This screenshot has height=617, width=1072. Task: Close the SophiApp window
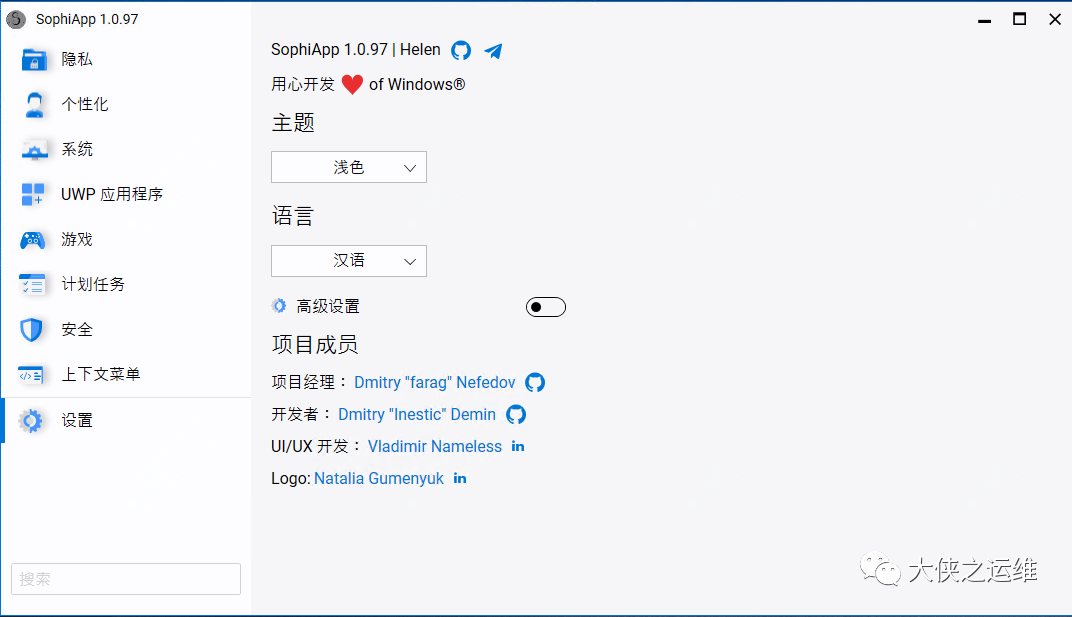[1055, 19]
